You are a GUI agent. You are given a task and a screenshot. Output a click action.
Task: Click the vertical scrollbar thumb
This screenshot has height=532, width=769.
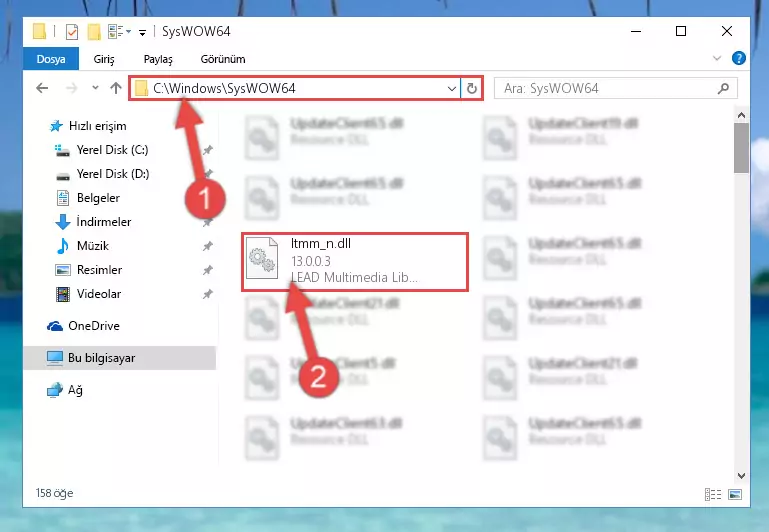(x=741, y=148)
